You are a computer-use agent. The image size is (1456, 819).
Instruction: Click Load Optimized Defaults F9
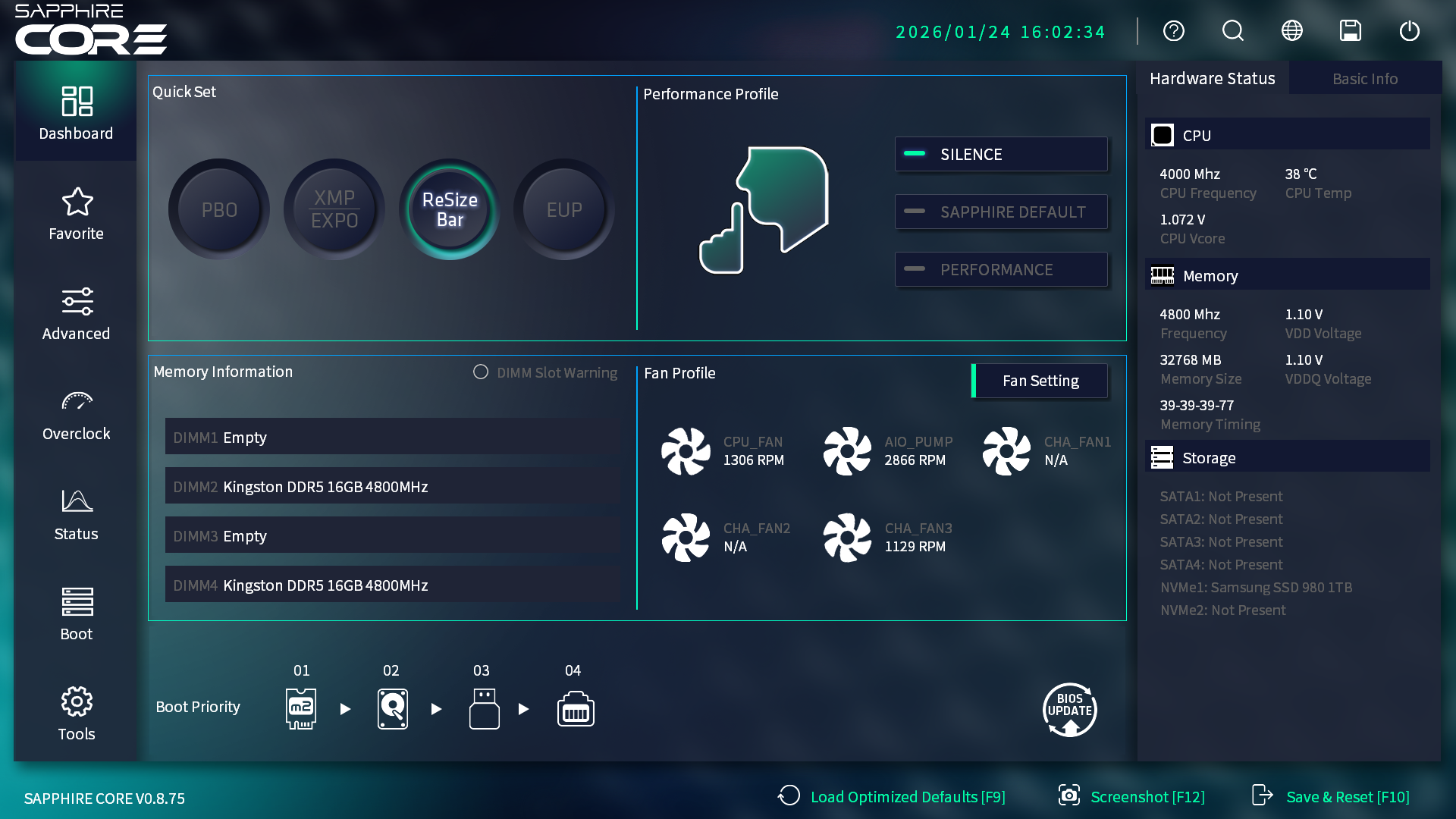tap(893, 797)
